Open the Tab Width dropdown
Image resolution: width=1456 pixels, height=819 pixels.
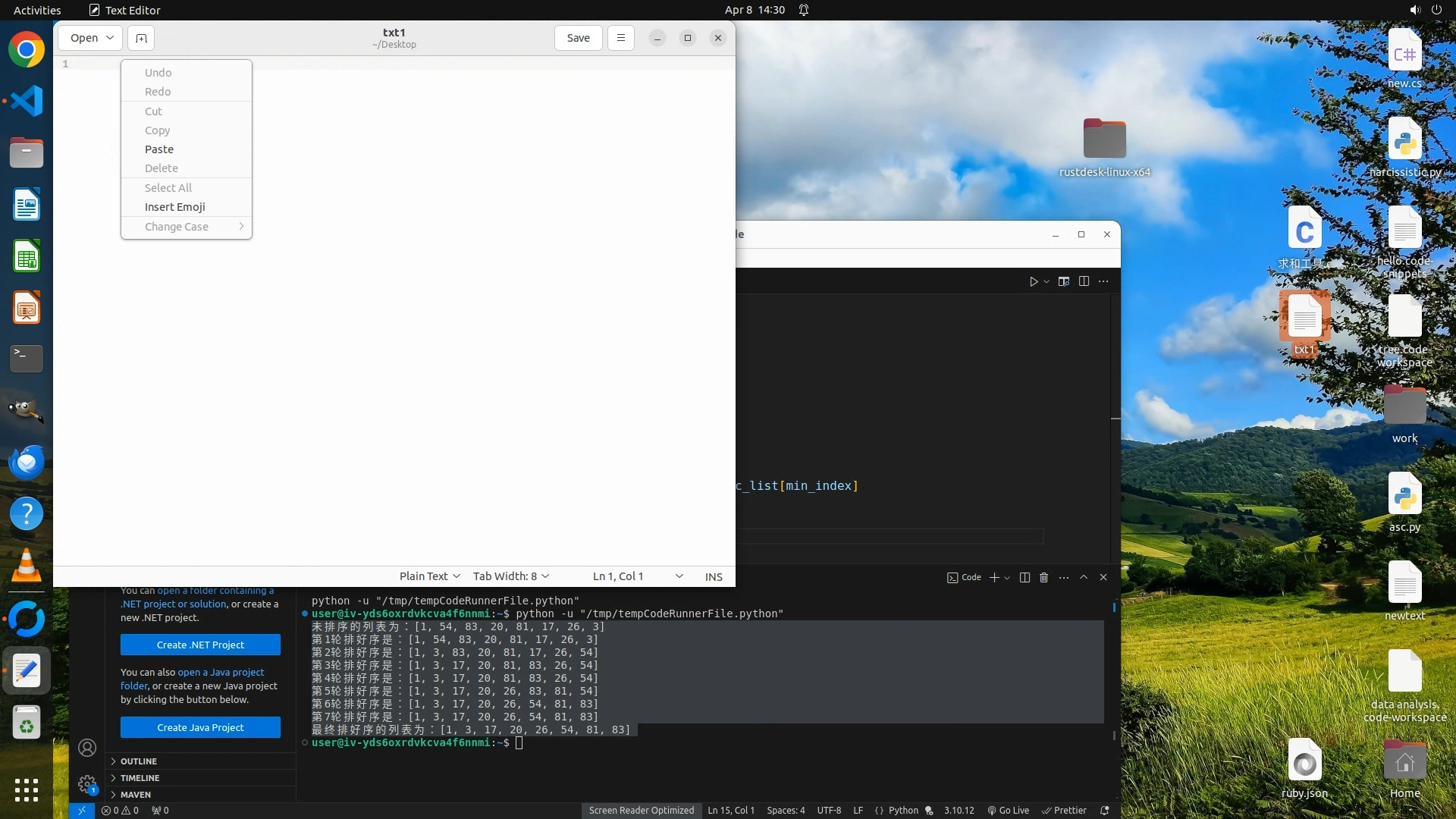pos(510,576)
